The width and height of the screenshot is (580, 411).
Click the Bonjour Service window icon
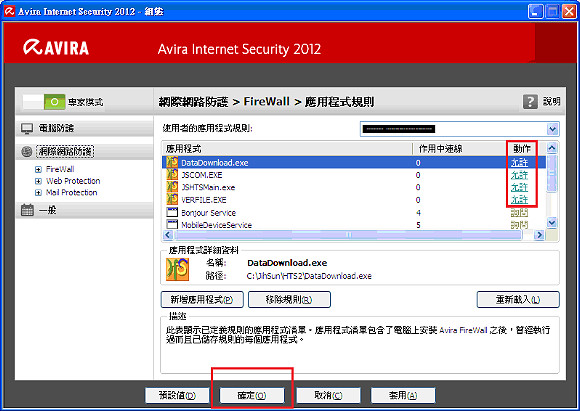[x=172, y=212]
